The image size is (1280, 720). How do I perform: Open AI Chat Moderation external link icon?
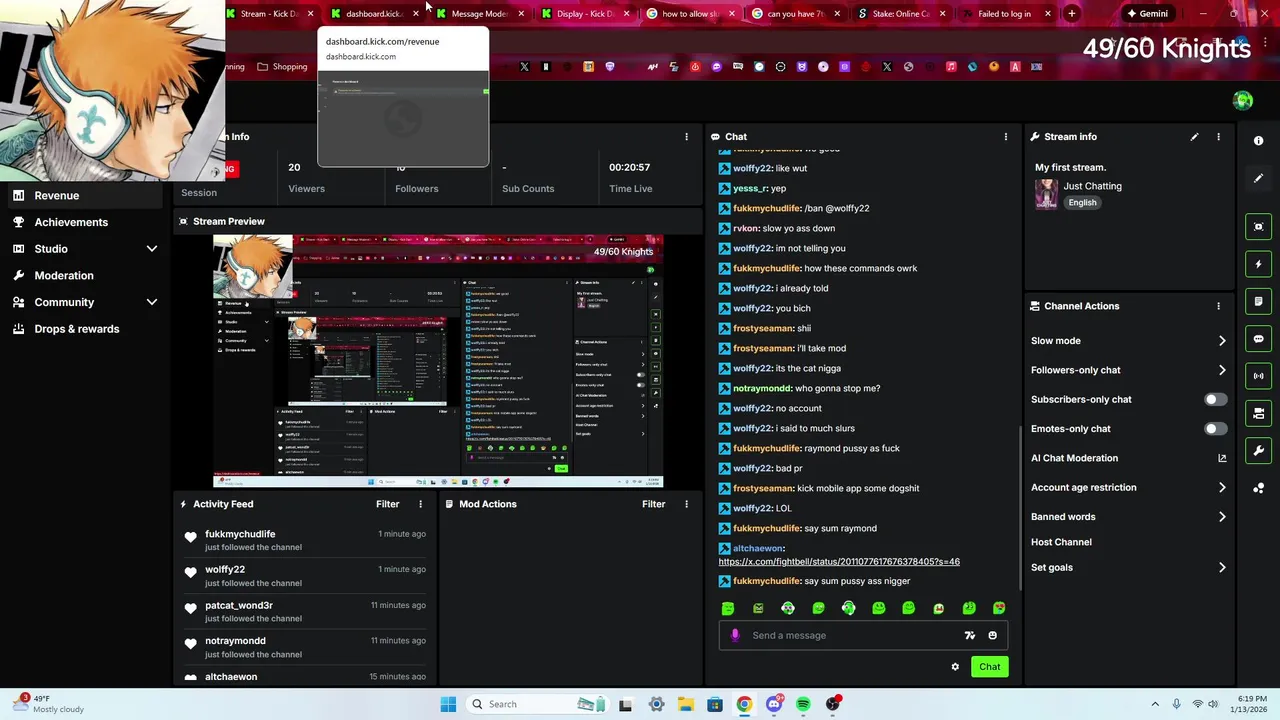pyautogui.click(x=1222, y=458)
